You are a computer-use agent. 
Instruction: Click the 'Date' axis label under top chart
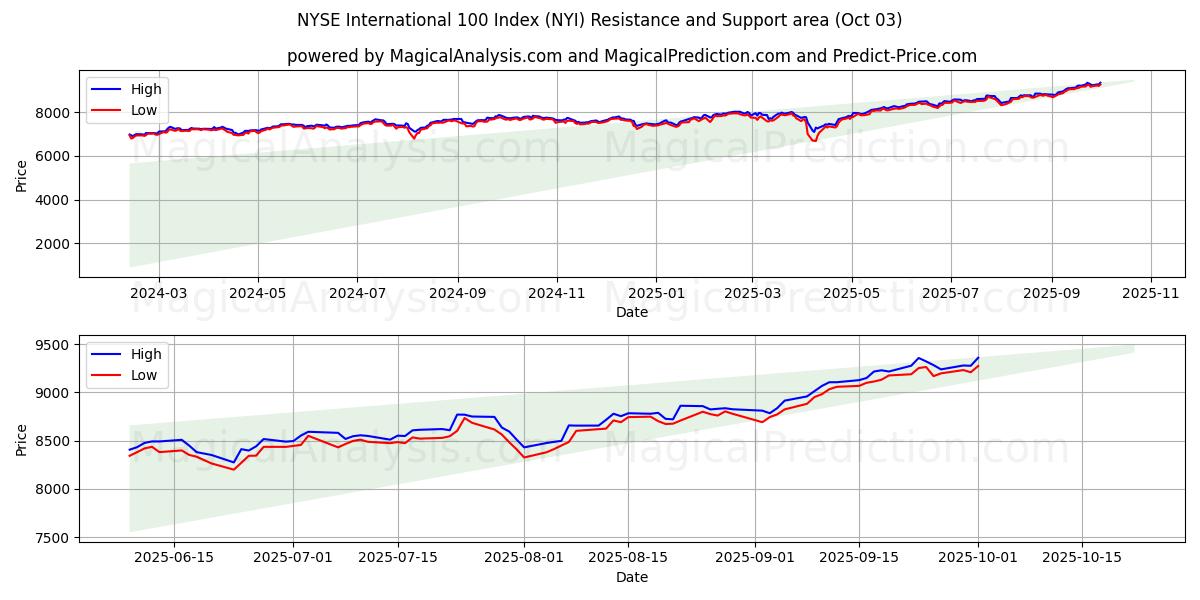(631, 312)
